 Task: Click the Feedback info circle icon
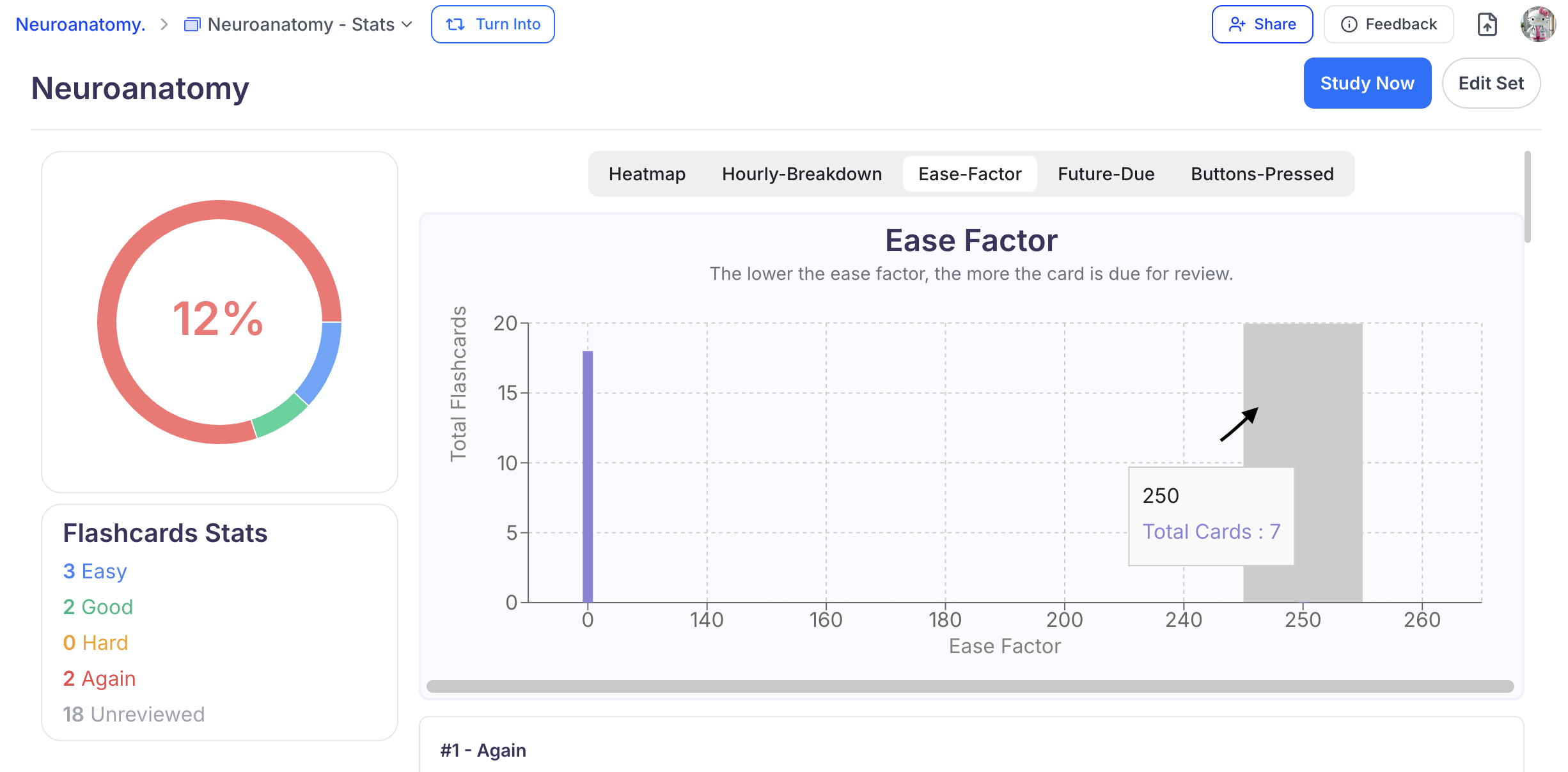click(x=1349, y=24)
